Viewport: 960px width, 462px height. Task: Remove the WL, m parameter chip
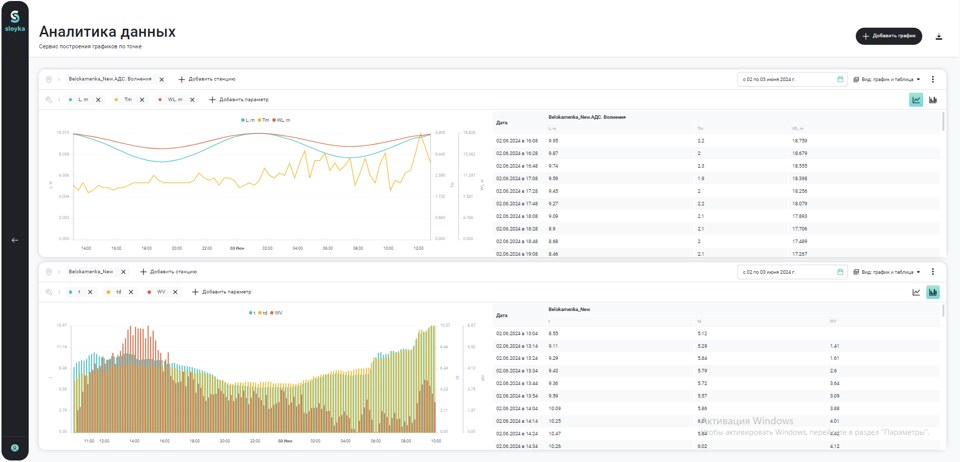[x=192, y=100]
